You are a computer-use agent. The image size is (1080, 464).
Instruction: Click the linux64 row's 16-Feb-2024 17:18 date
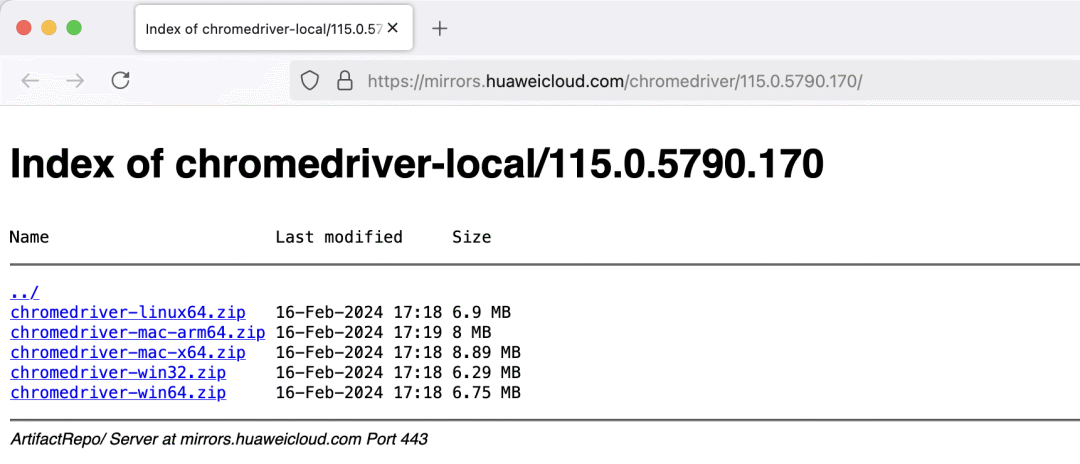tap(359, 313)
